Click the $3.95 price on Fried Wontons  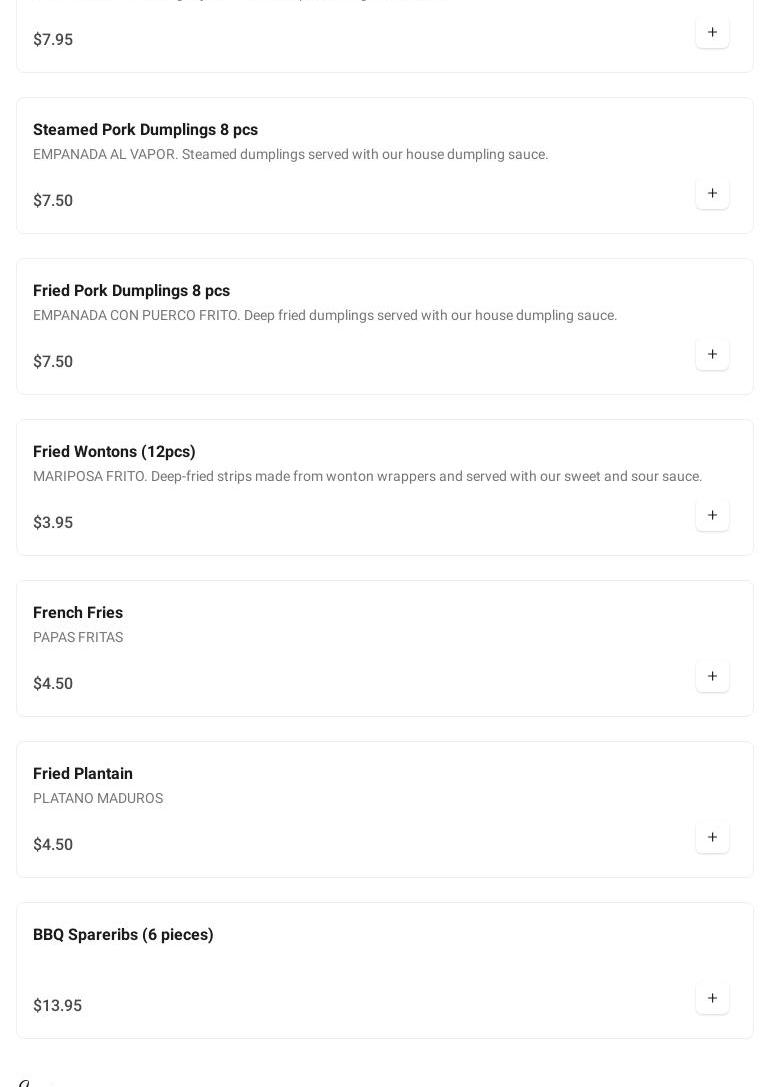click(53, 523)
